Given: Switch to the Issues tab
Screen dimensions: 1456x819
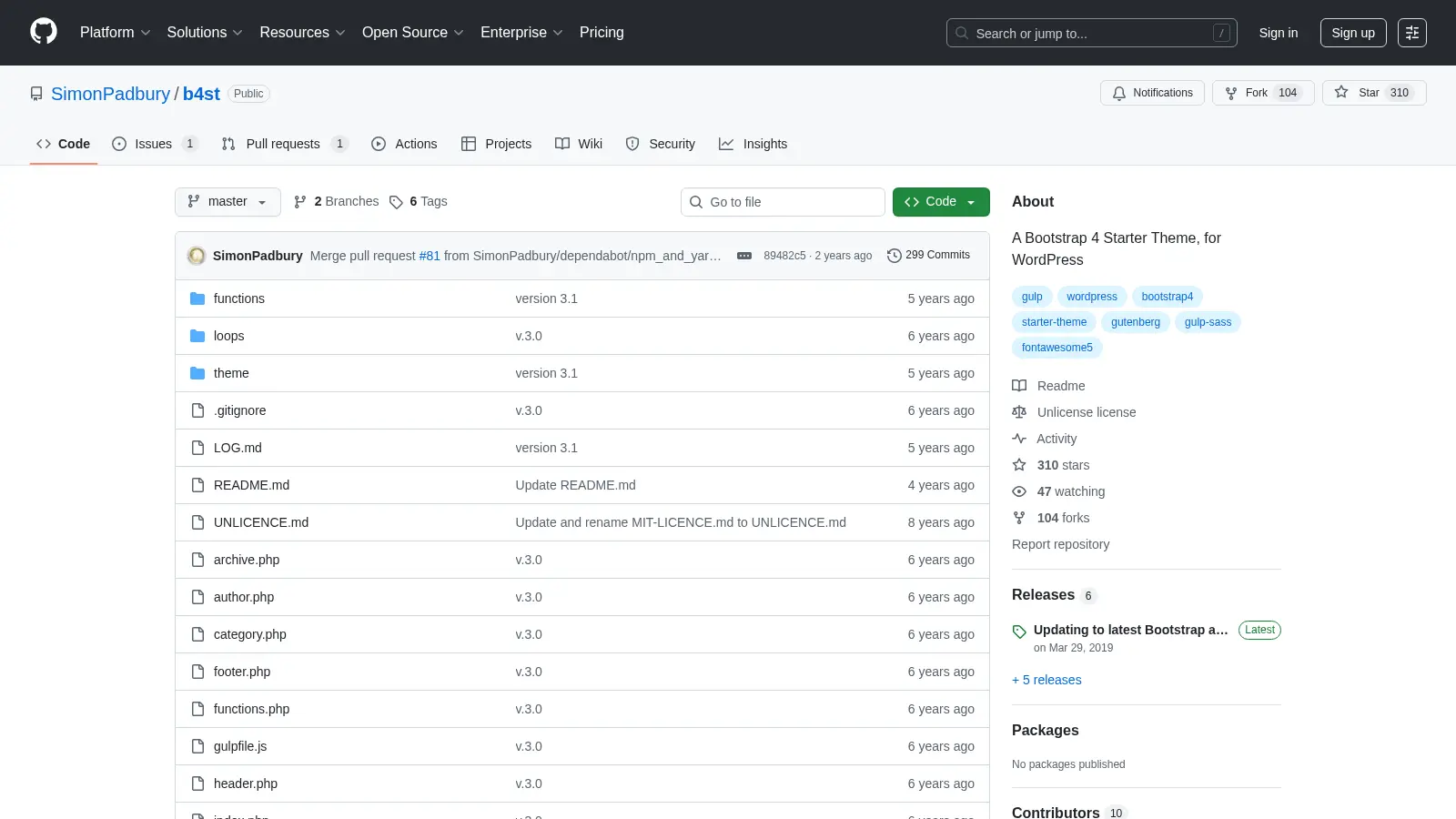Looking at the screenshot, I should pos(154,144).
